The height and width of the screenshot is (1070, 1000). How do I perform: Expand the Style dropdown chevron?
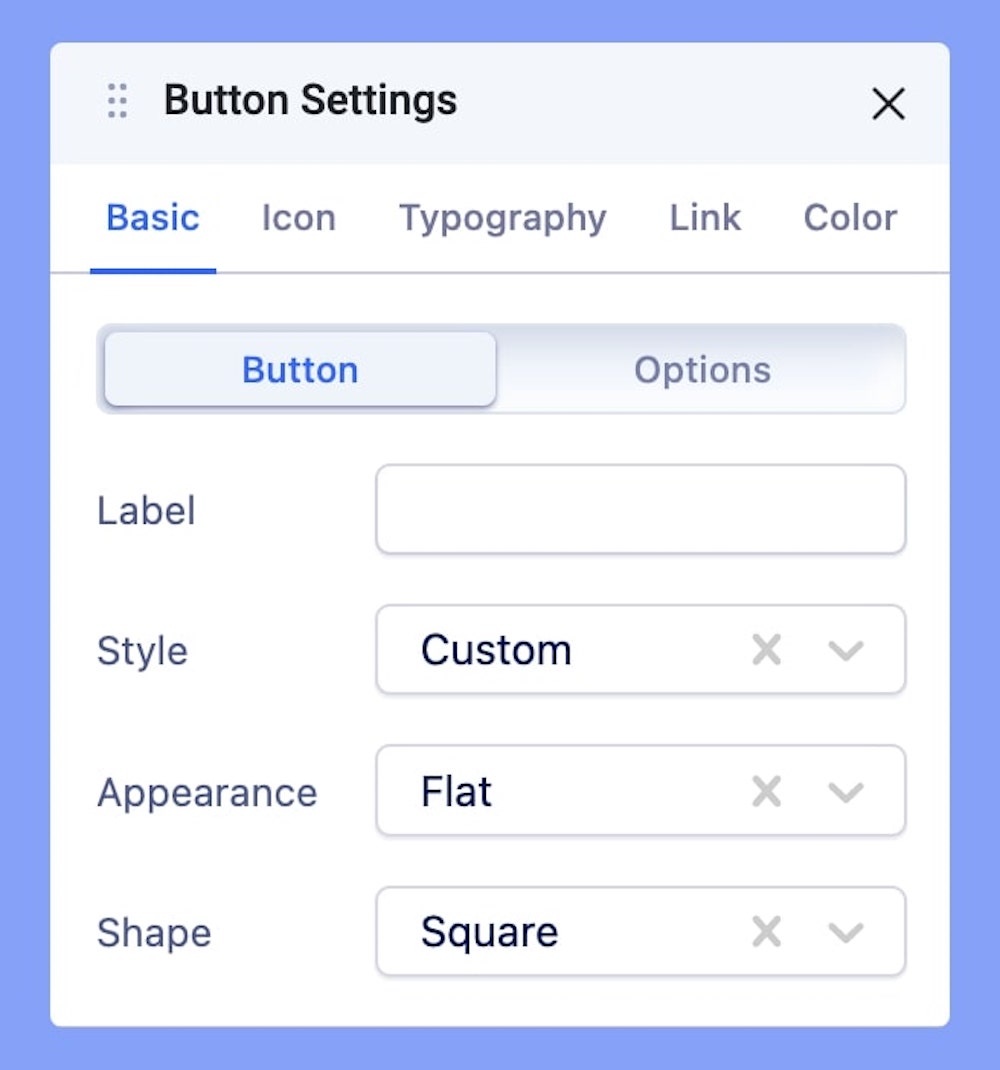[846, 650]
